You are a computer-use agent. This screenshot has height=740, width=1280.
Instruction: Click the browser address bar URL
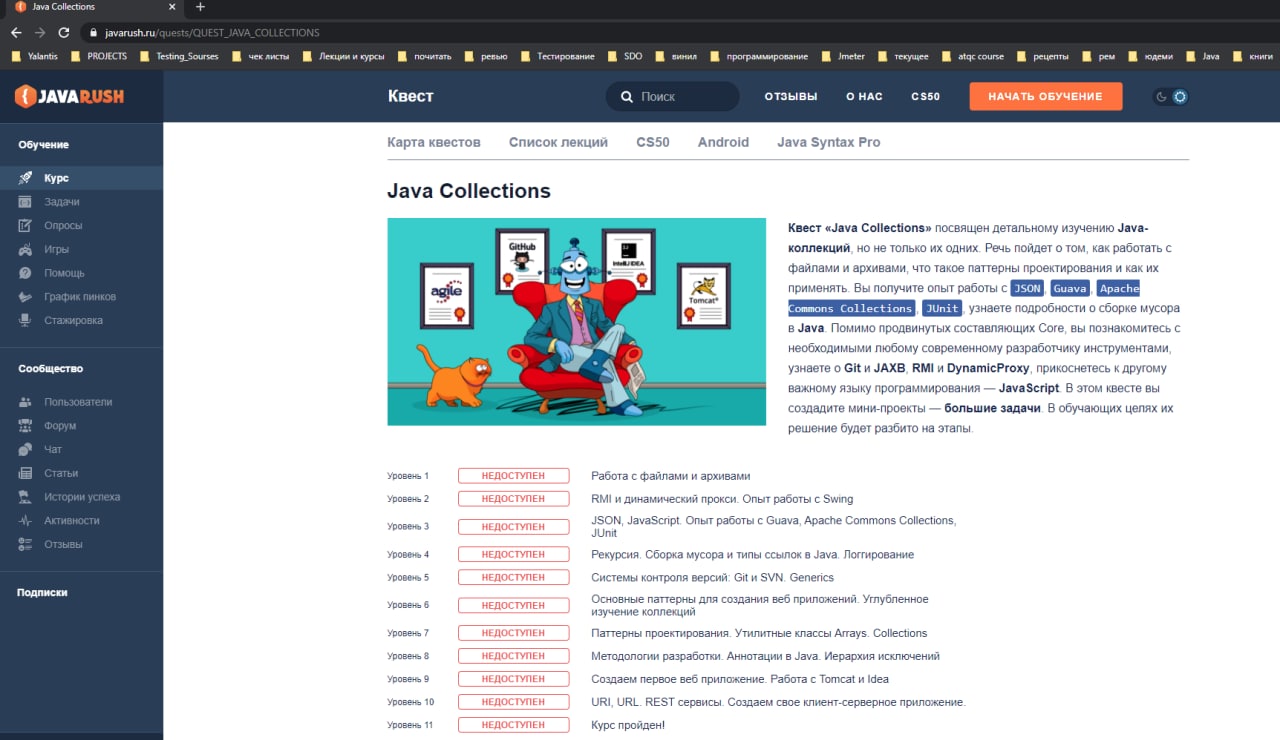click(x=212, y=32)
